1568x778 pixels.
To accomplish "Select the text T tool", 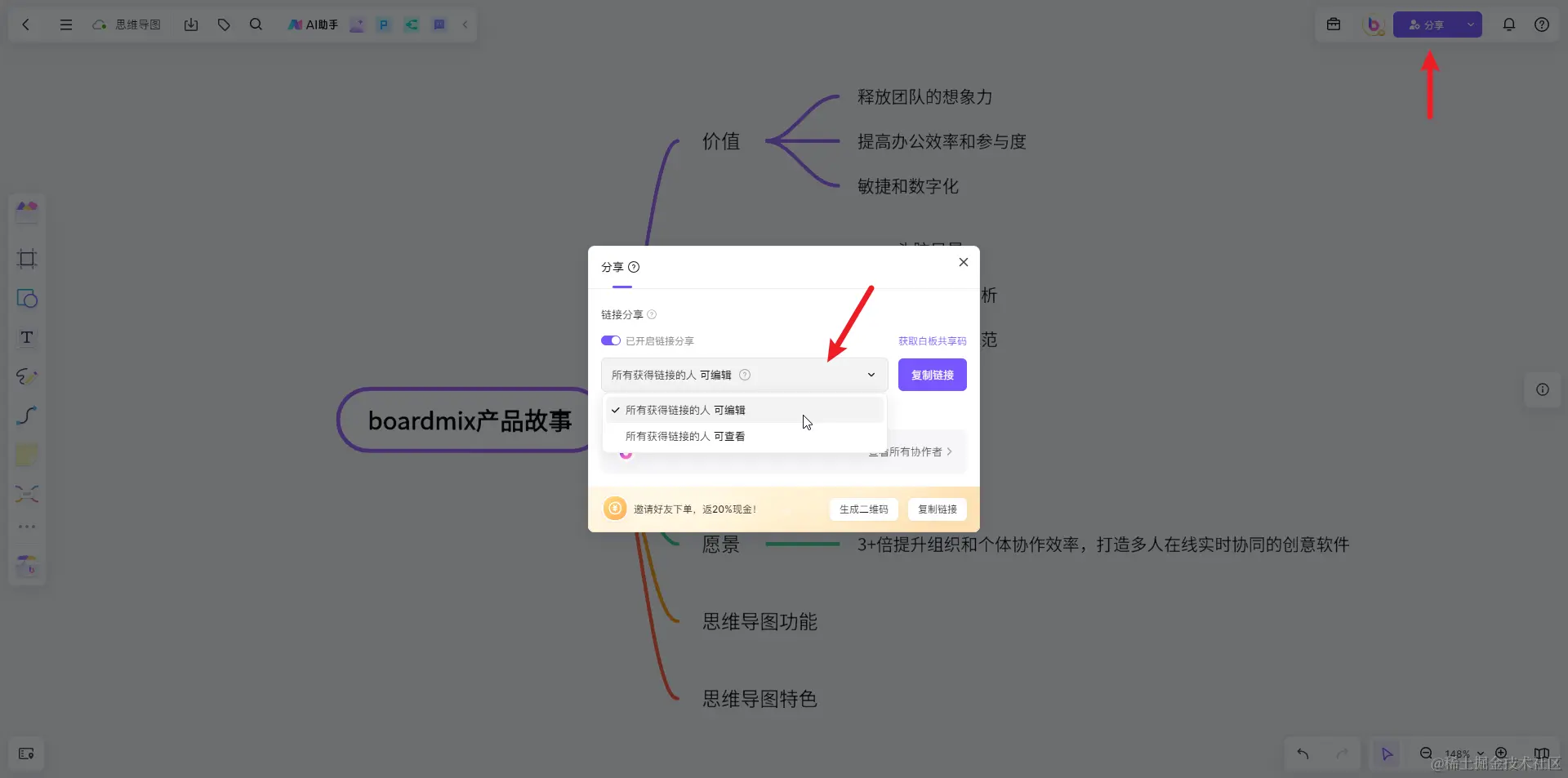I will click(x=27, y=337).
